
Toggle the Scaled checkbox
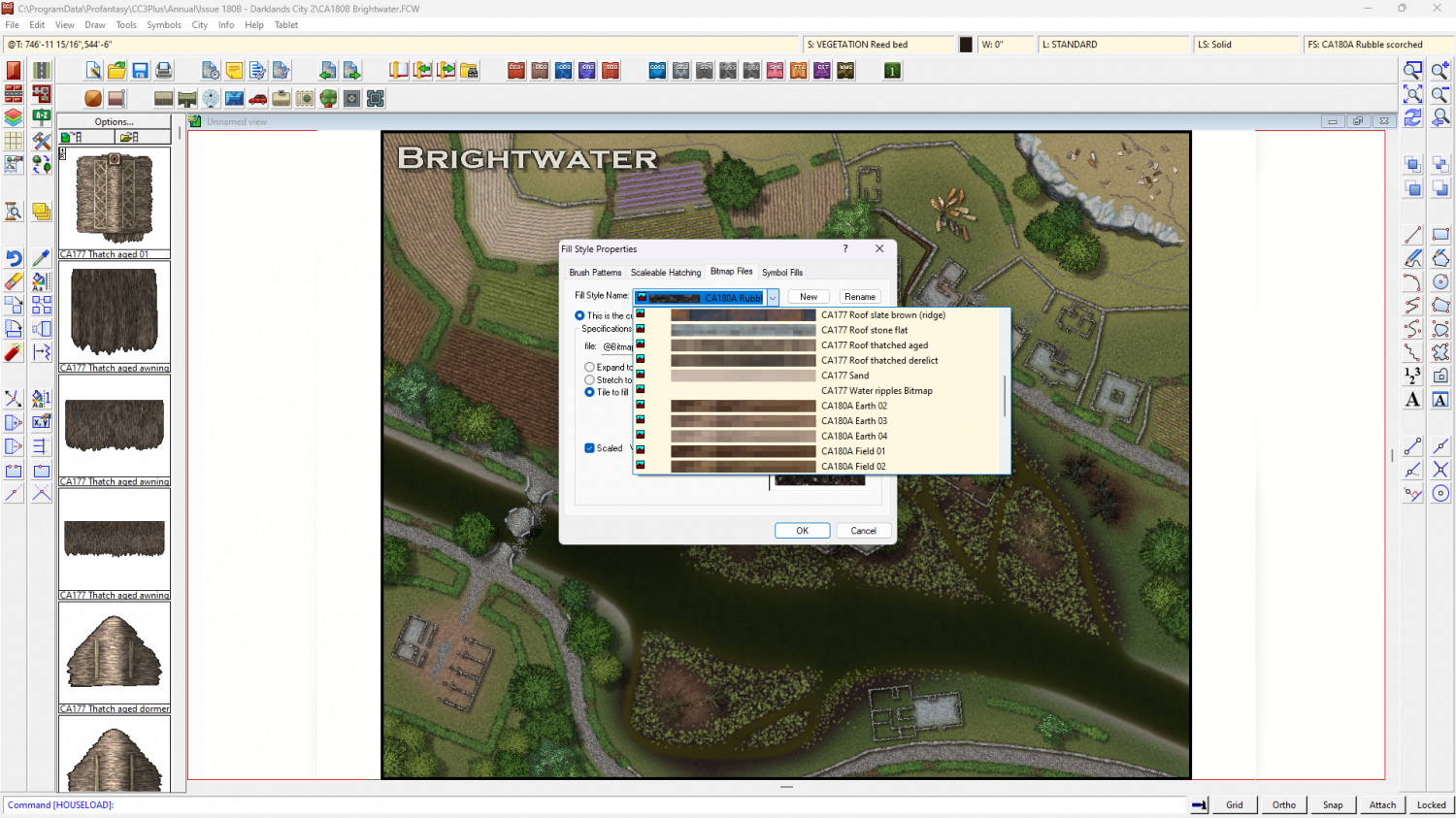point(589,448)
